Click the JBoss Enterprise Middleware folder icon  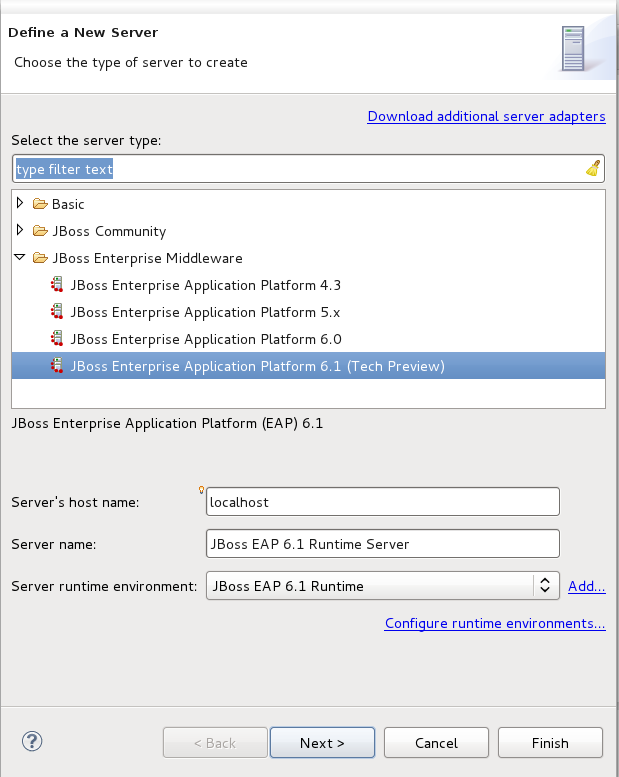(x=40, y=258)
